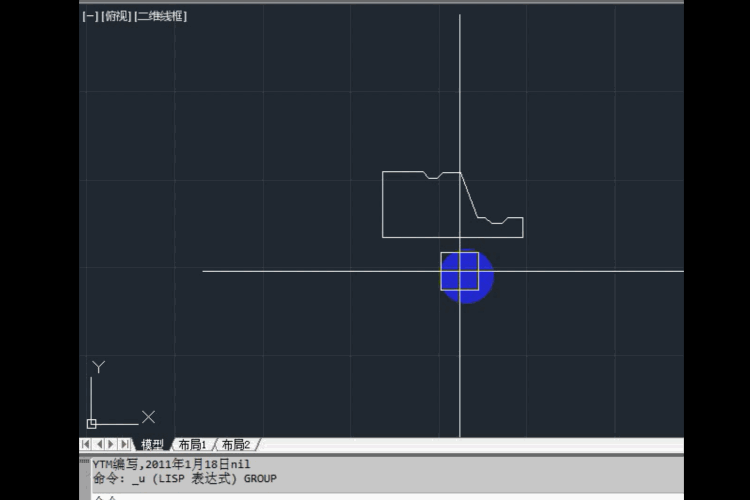Image resolution: width=750 pixels, height=500 pixels.
Task: Click the next layout tab arrow
Action: point(111,444)
